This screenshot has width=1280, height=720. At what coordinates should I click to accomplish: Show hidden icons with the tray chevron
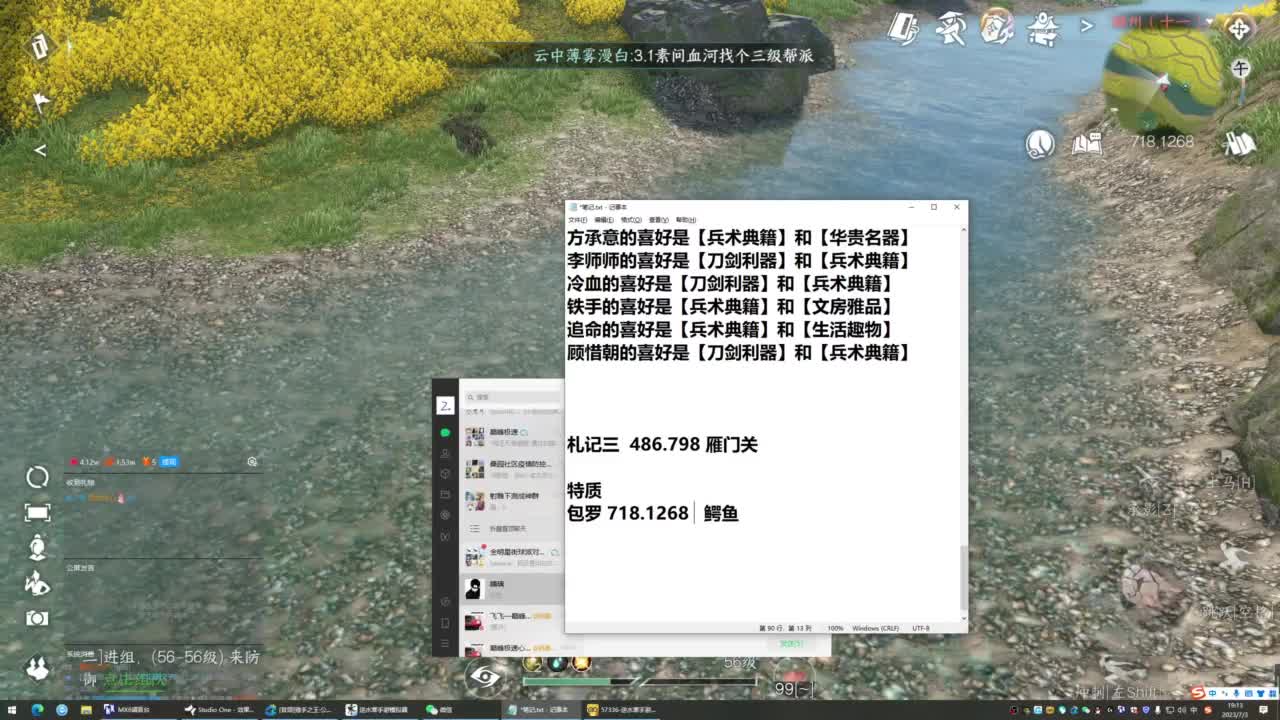[1108, 708]
